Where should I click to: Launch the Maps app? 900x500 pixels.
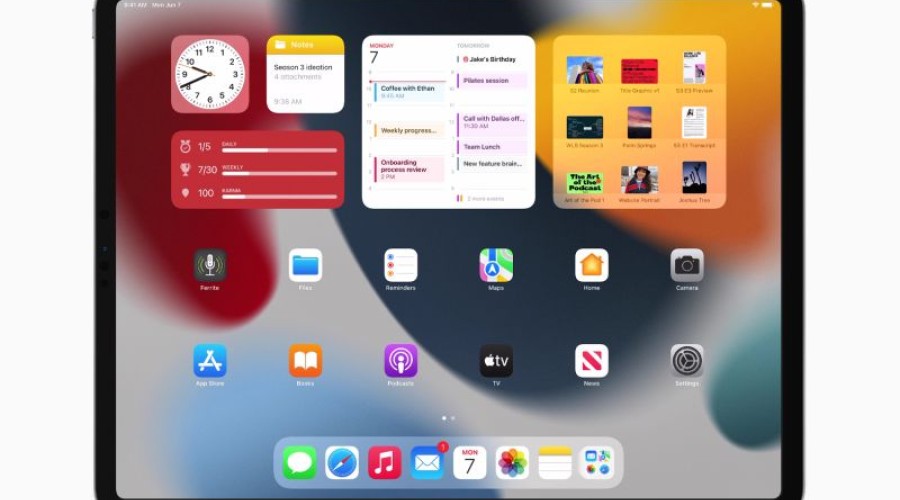coord(496,265)
